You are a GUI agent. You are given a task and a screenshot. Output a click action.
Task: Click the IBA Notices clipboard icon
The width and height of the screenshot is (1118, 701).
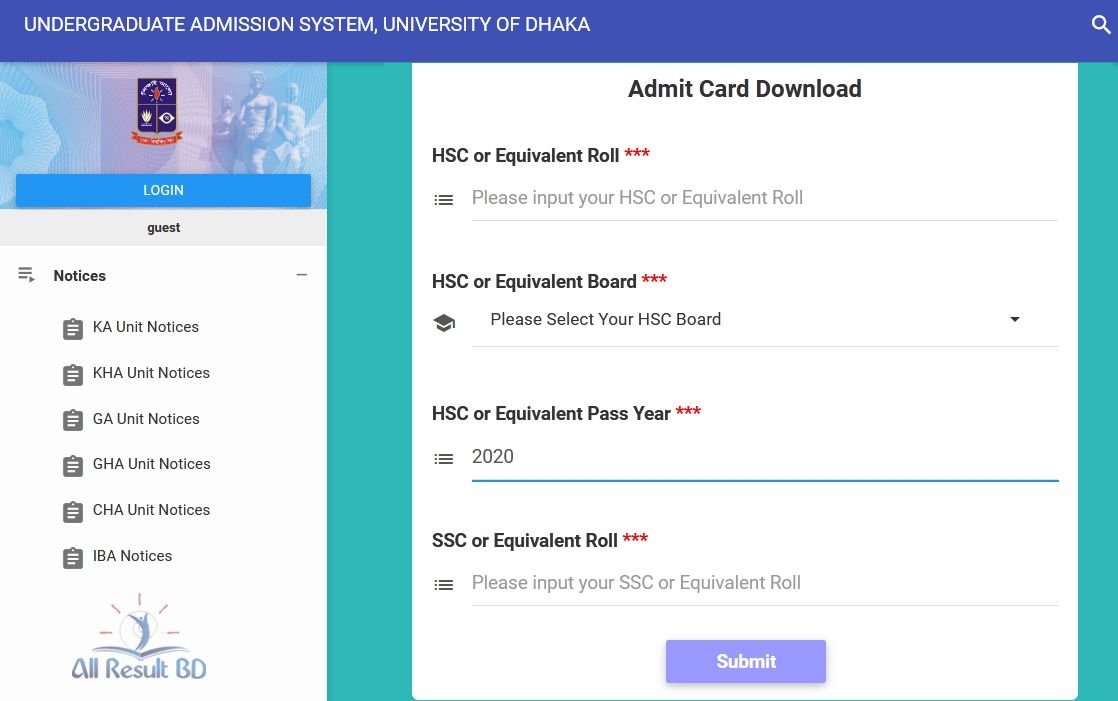(73, 558)
